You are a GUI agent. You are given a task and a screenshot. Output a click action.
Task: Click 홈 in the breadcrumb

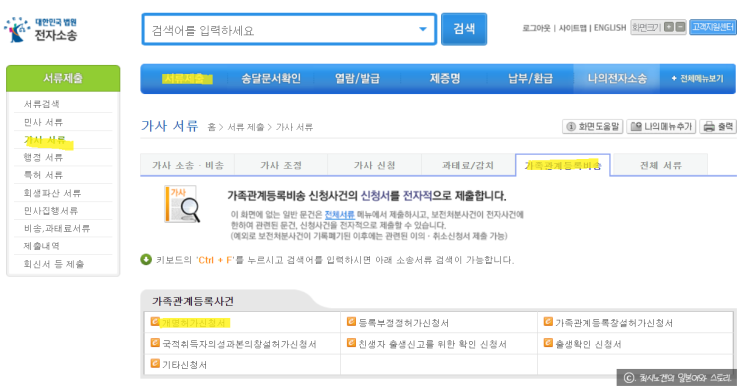click(211, 127)
